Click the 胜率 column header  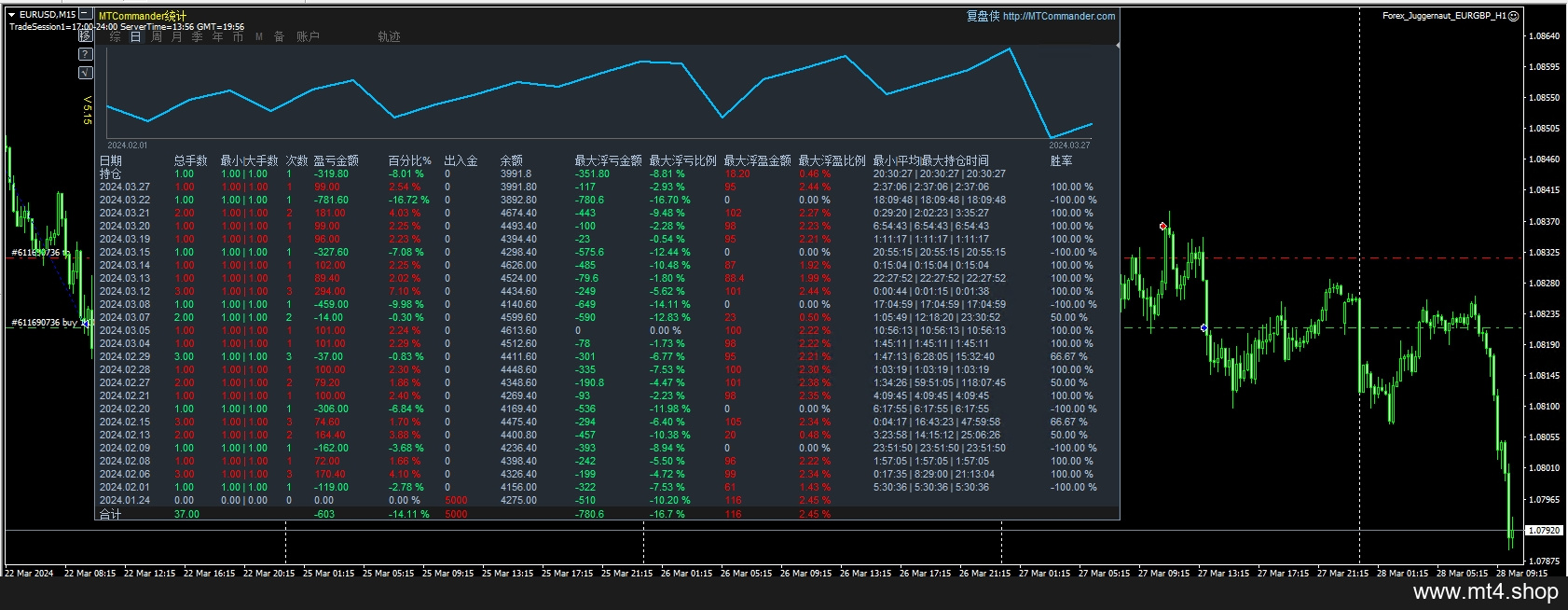click(1061, 160)
